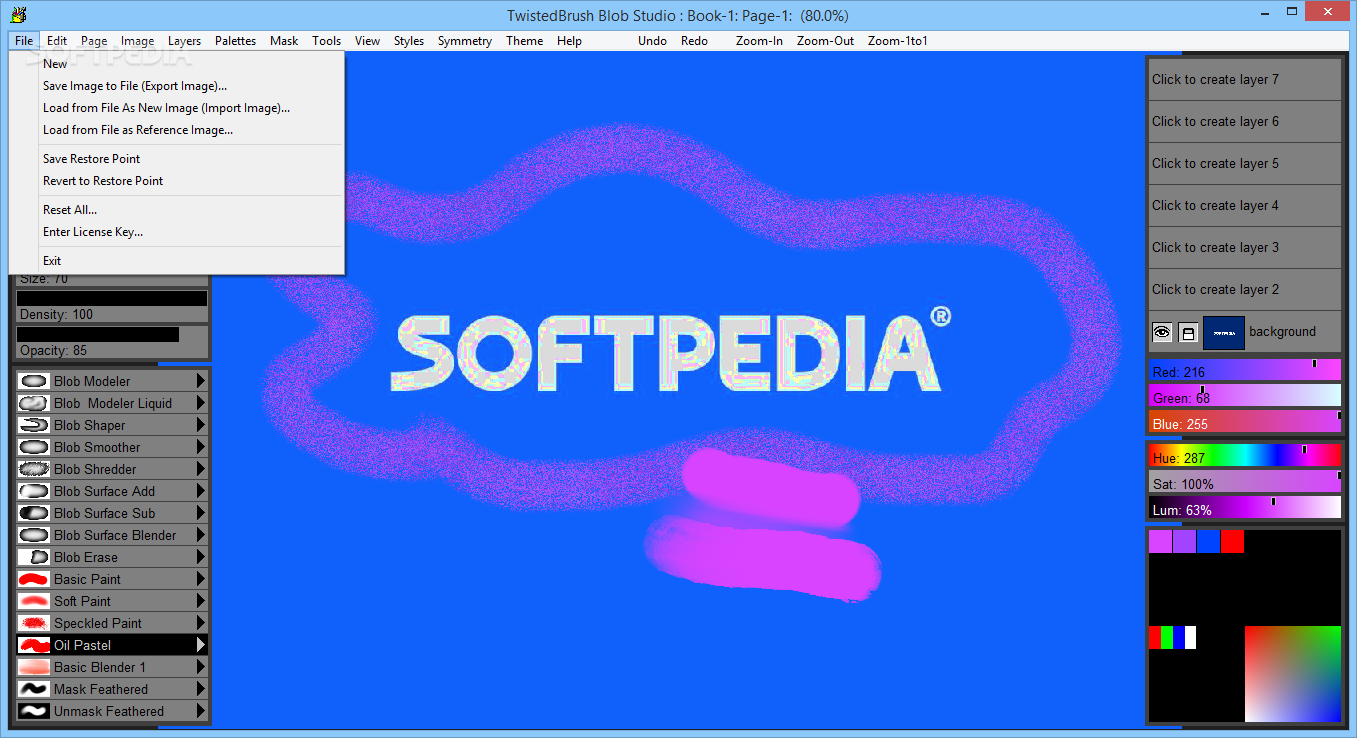Toggle the background layer lock icon
Viewport: 1357px width, 738px height.
tap(1187, 332)
